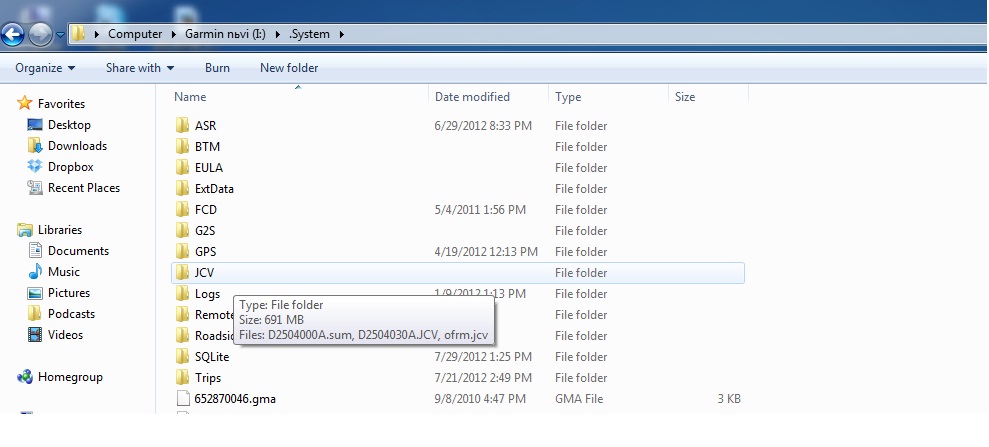Click the Back navigation arrow button
989x447 pixels.
(13, 34)
